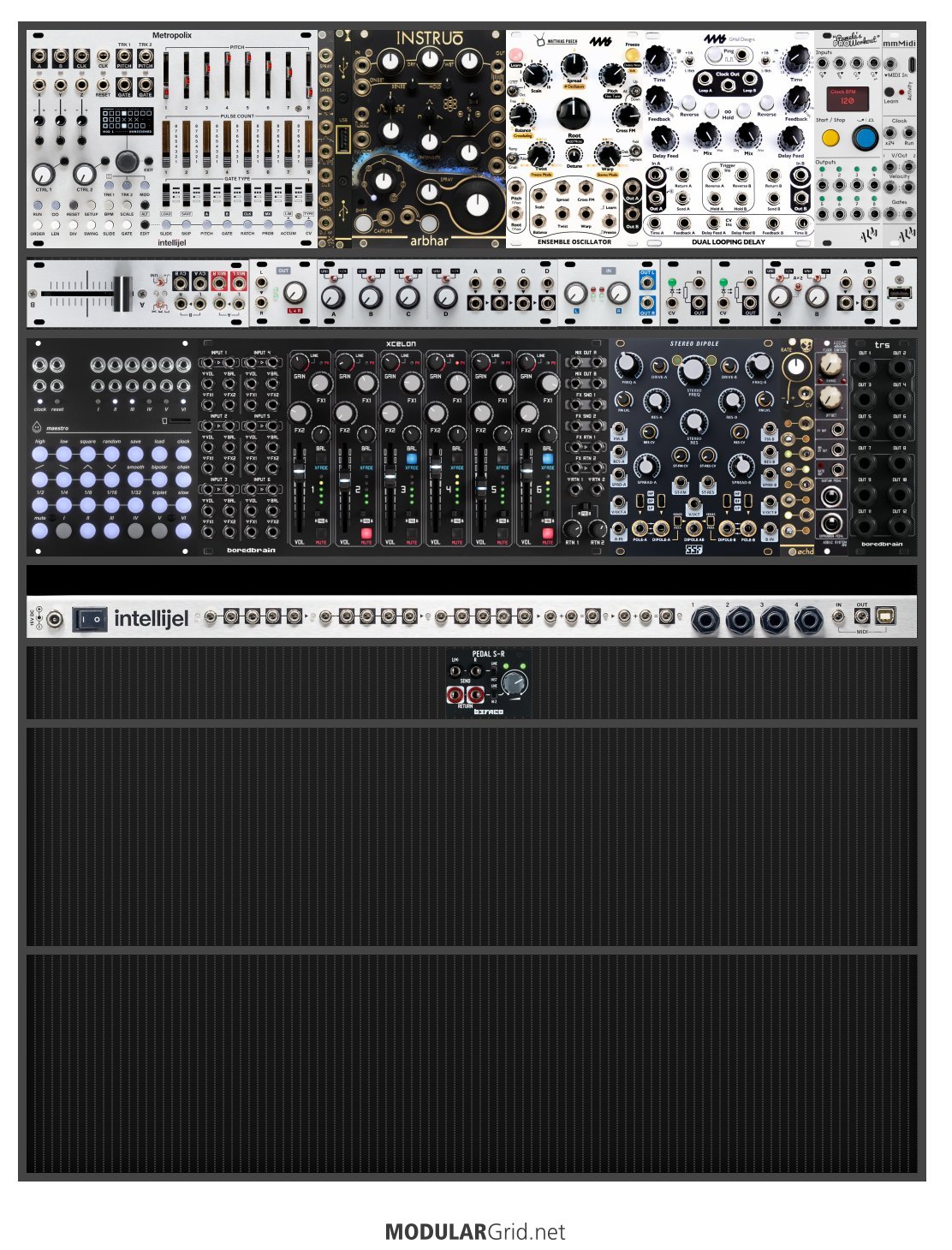Mute channel 6 on the xcelon mixer
Screen dimensions: 952x1250
[x=548, y=533]
